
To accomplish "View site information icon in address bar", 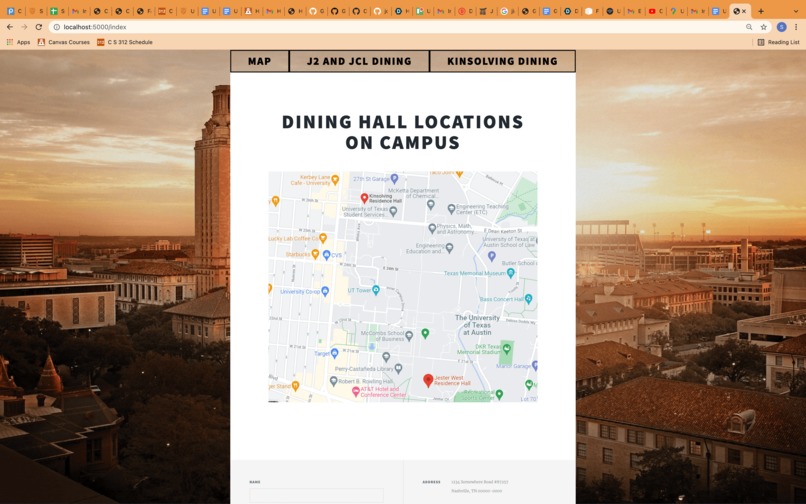I will 57,27.
